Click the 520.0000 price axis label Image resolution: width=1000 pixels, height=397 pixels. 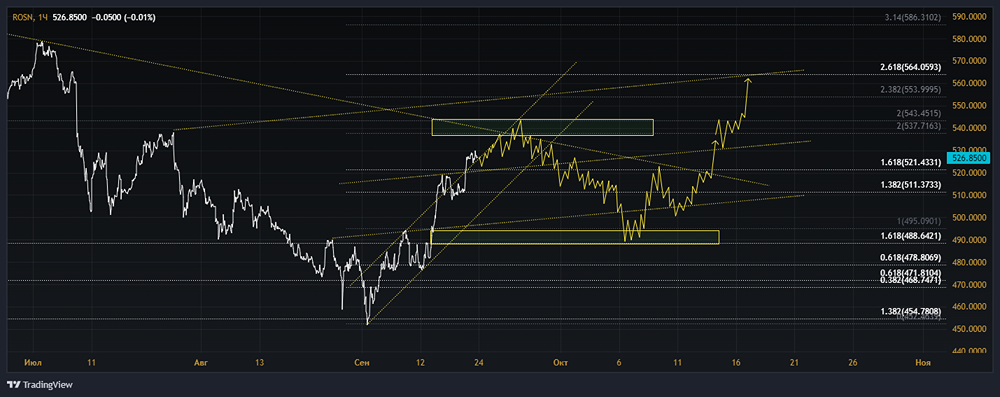(x=970, y=173)
